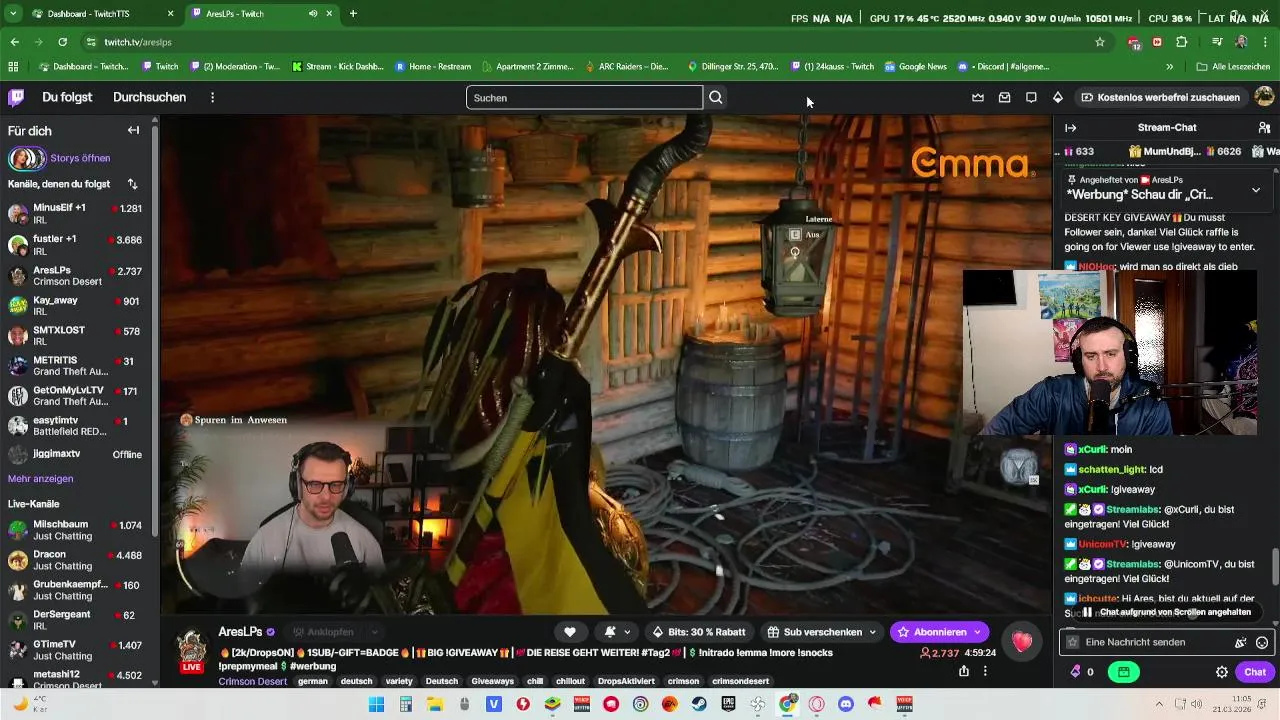1280x720 pixels.
Task: Bookmark this page with the star icon
Action: [1100, 42]
